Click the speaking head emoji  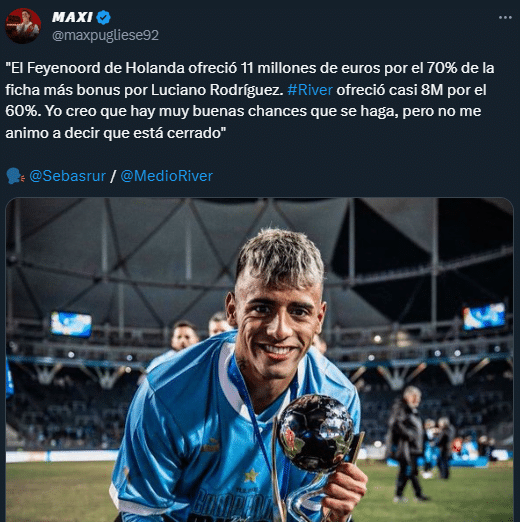pos(15,176)
